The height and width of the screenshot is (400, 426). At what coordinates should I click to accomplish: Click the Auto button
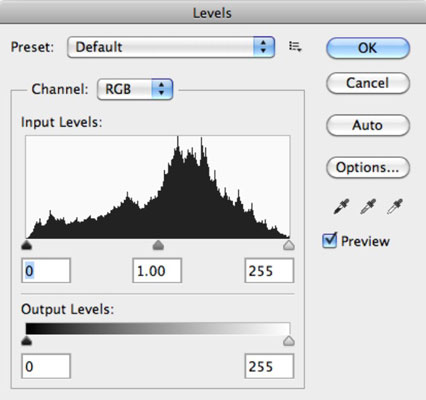[x=368, y=125]
